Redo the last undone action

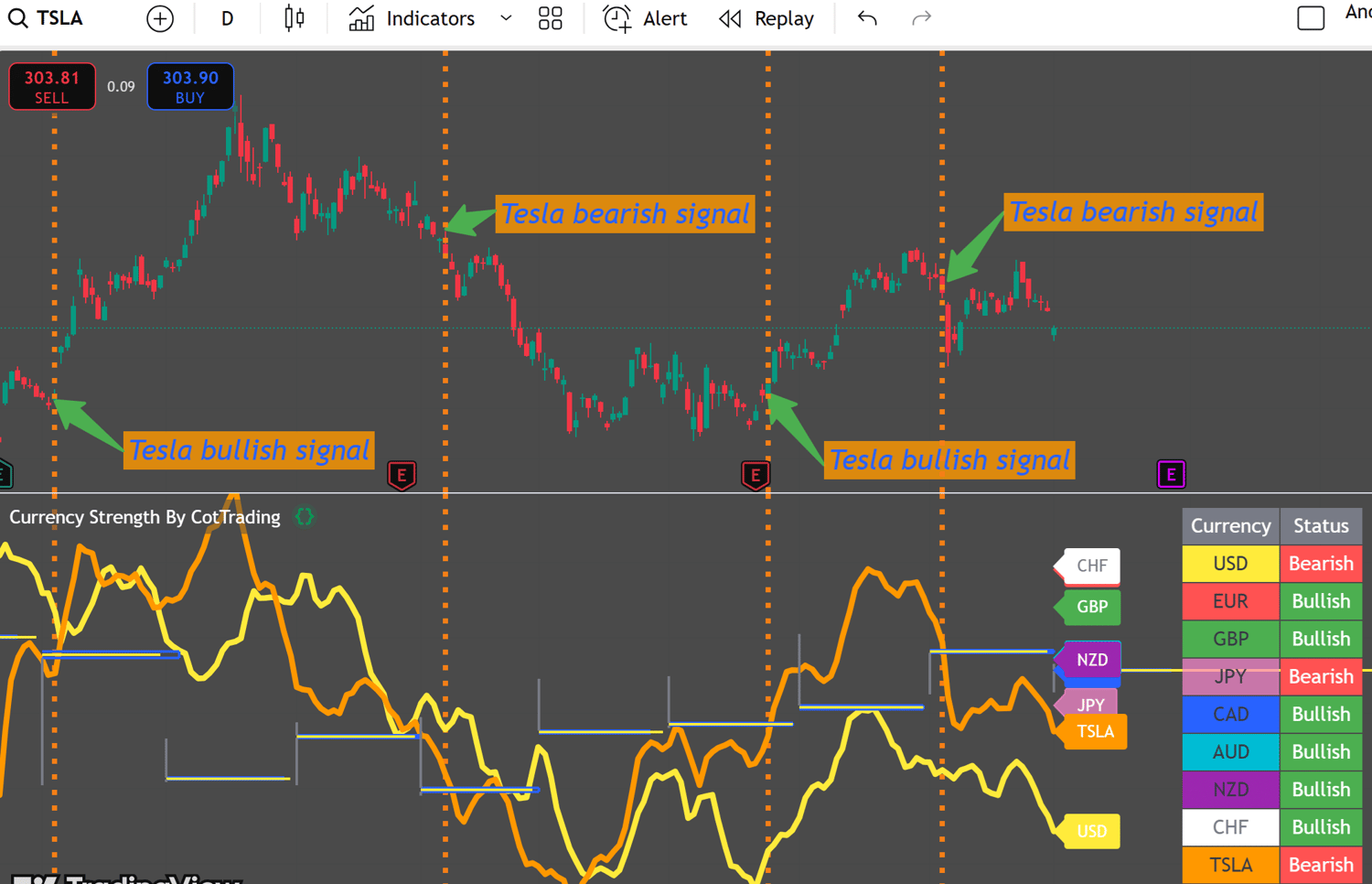pos(921,18)
